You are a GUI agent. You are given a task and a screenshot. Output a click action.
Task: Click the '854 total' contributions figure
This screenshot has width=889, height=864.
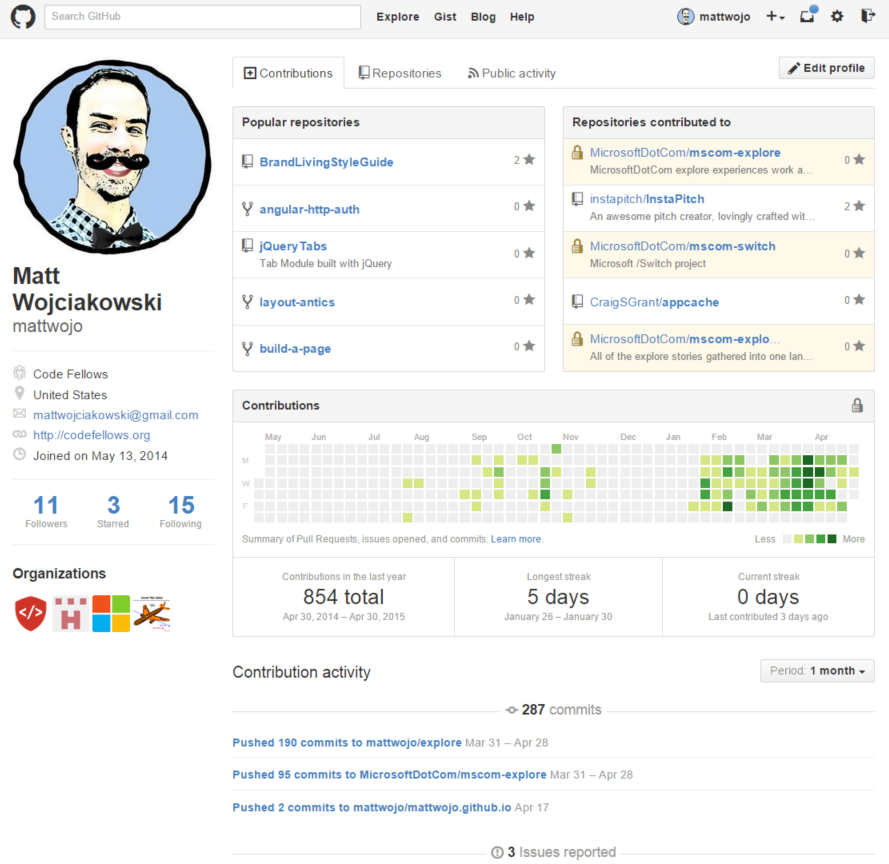pyautogui.click(x=344, y=597)
